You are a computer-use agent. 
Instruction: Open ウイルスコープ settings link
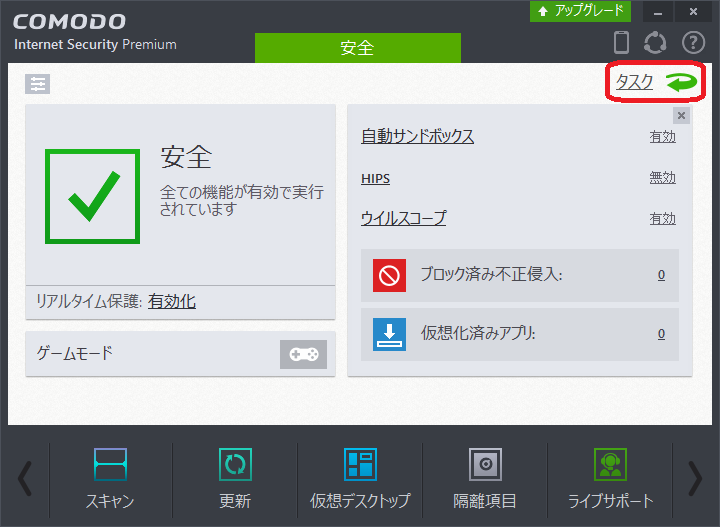[404, 218]
